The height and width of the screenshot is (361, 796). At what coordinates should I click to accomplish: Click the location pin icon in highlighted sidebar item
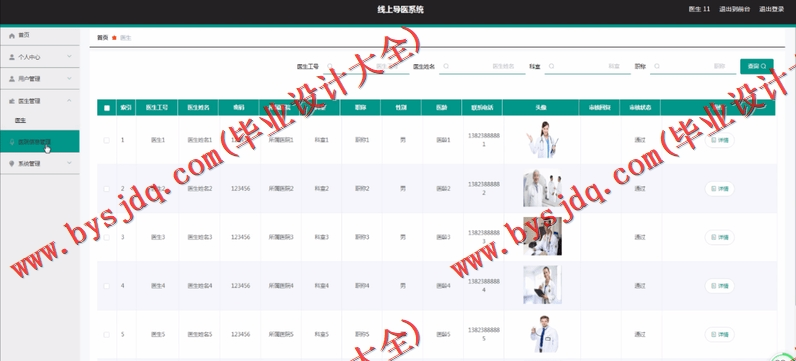click(x=12, y=142)
